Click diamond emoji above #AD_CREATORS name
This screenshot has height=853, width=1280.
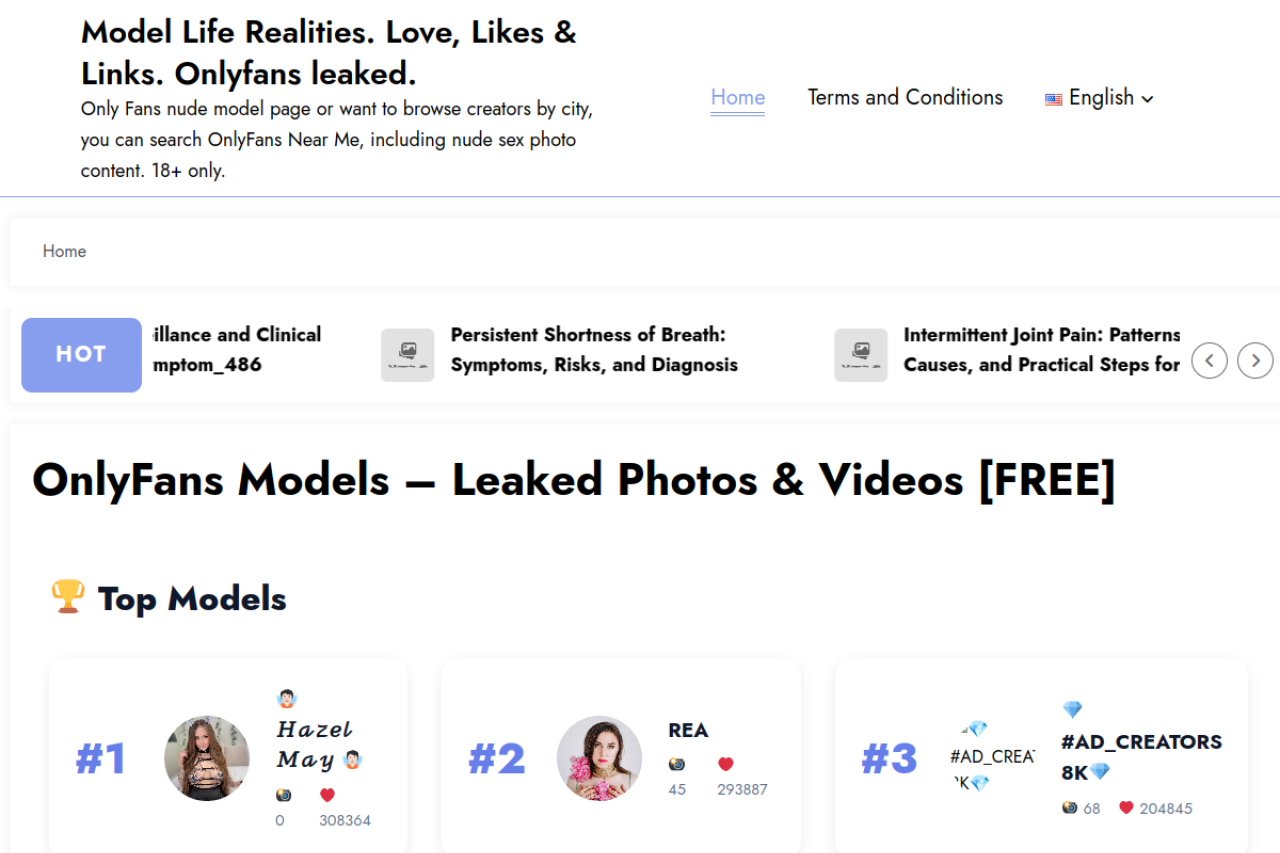[x=1072, y=710]
